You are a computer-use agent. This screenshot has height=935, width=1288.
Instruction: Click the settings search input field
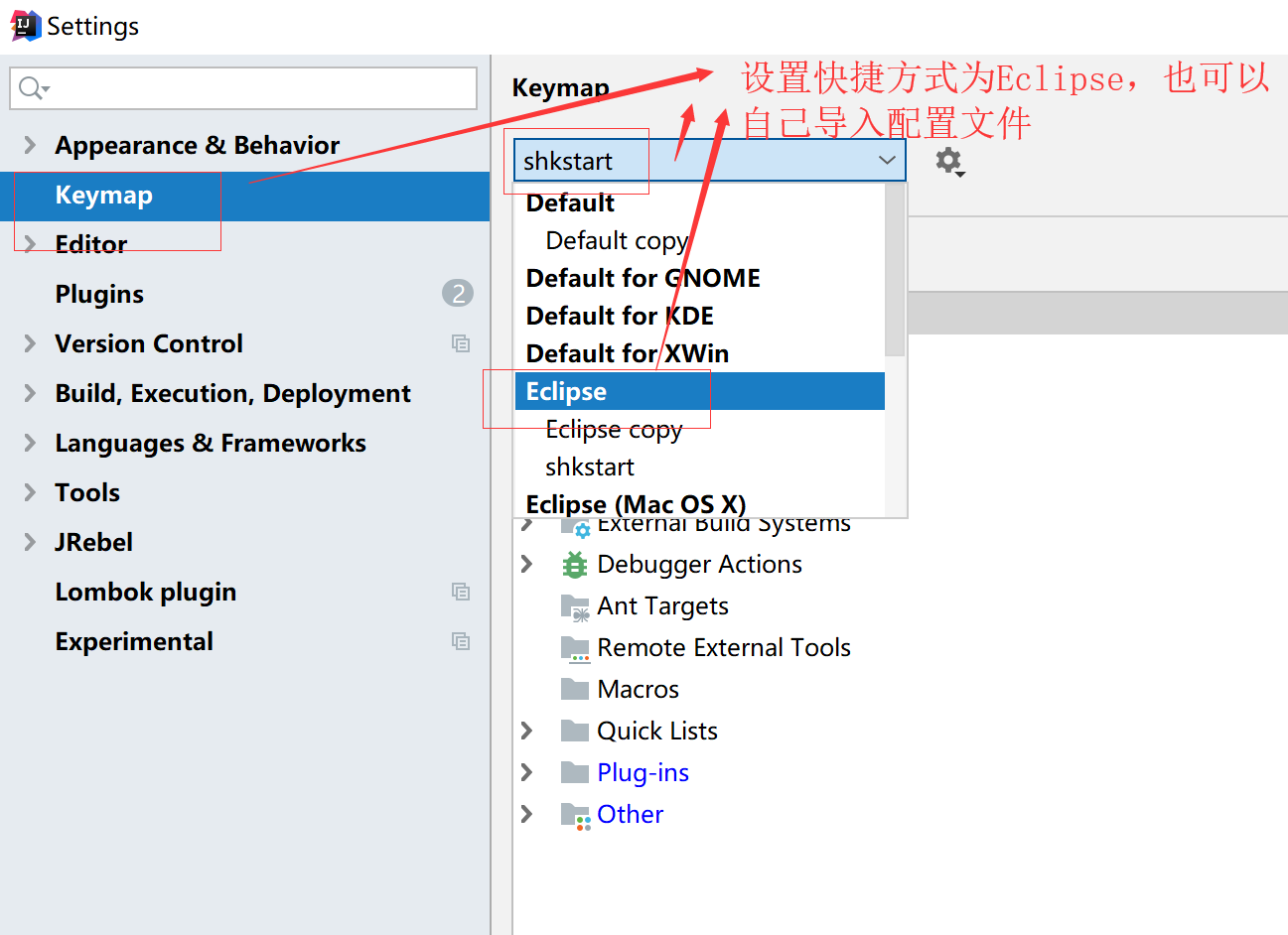[243, 88]
